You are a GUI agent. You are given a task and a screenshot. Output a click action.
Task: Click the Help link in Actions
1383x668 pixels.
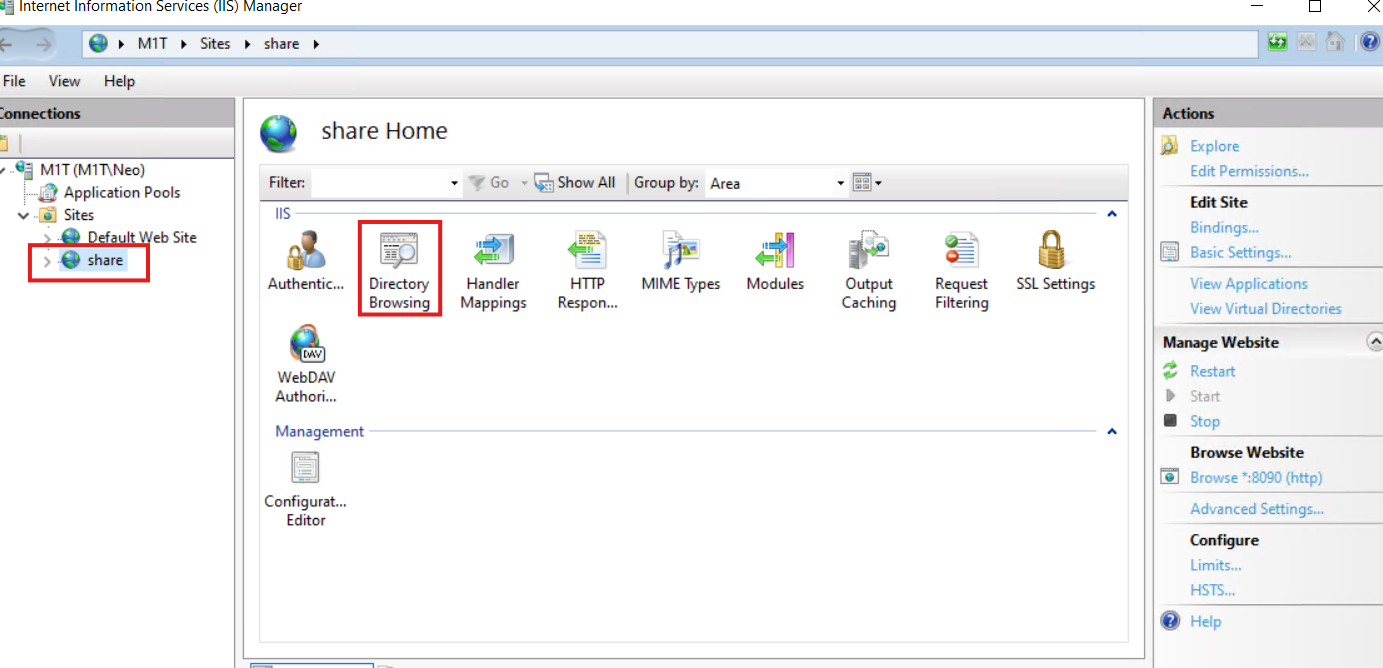(x=1205, y=621)
